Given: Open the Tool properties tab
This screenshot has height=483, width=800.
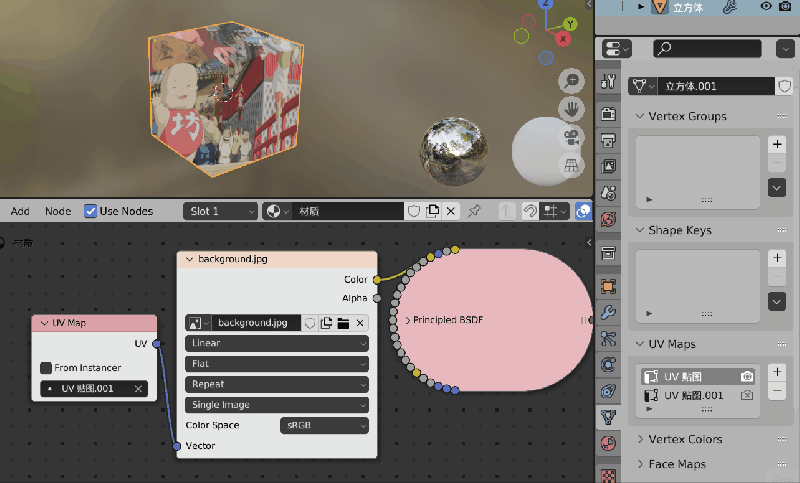Looking at the screenshot, I should click(x=608, y=82).
